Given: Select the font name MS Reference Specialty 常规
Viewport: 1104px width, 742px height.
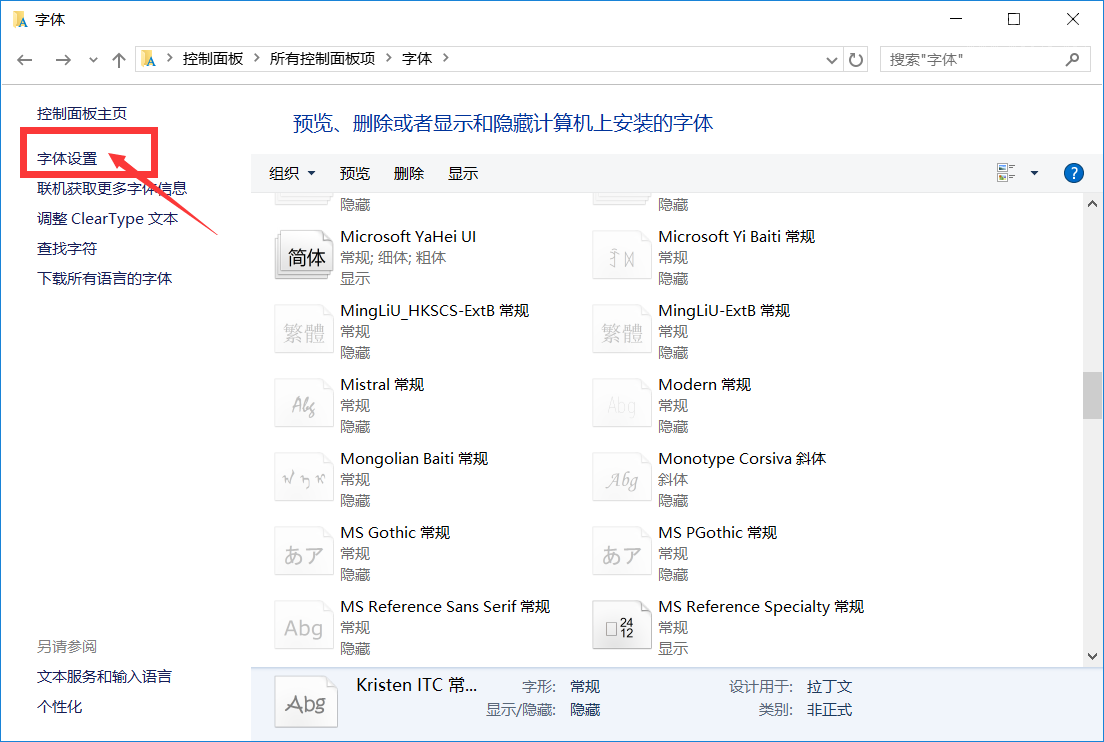Looking at the screenshot, I should 761,606.
